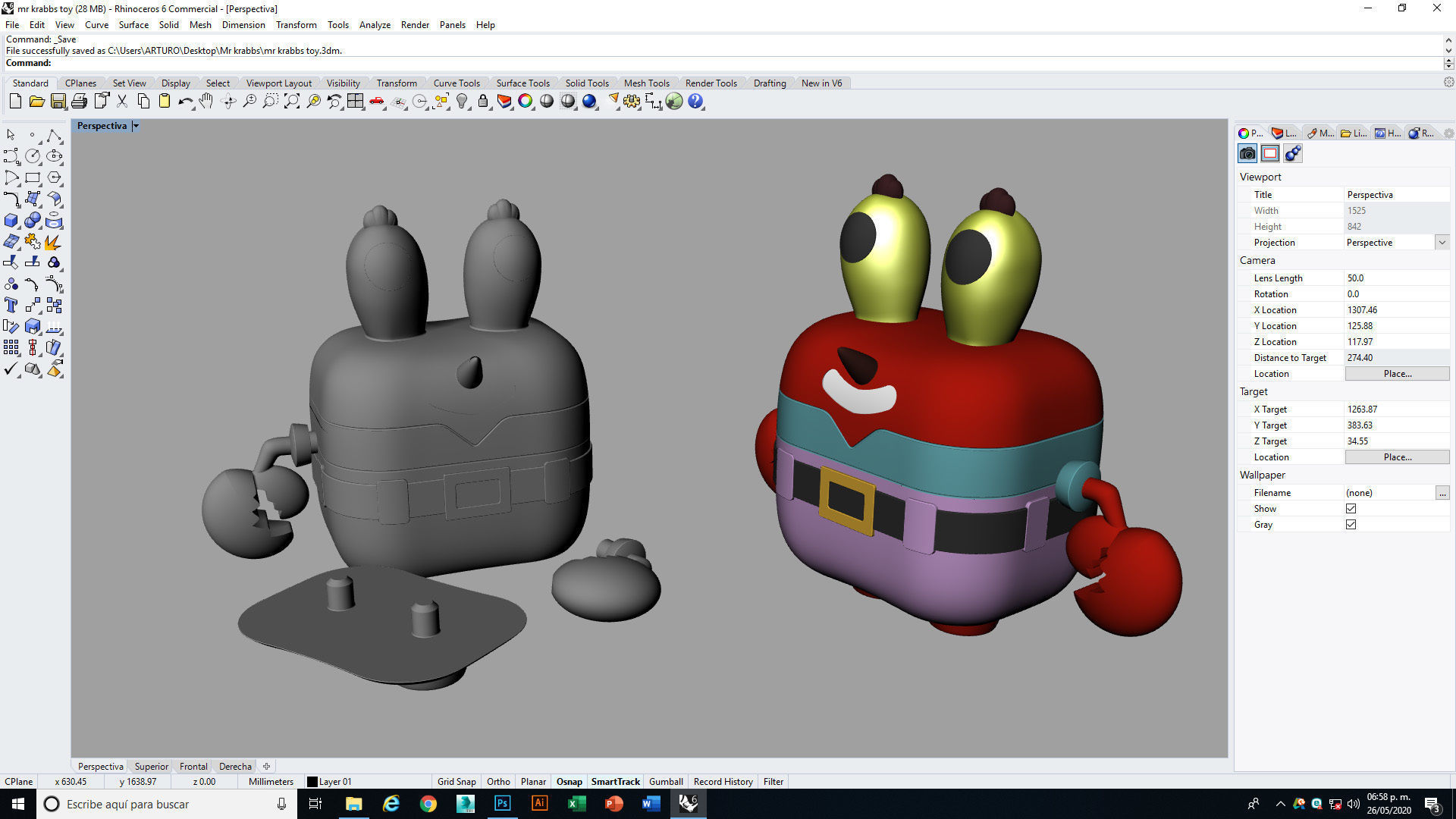Screen dimensions: 1456x819
Task: Click the Lens Length value field
Action: [1397, 278]
